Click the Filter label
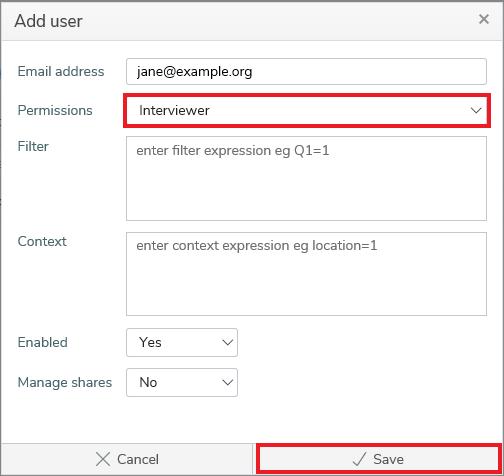Screen dimensions: 504x476 tap(33, 146)
